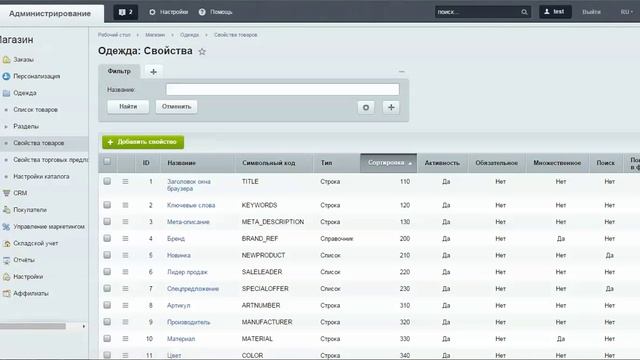
Task: Open row actions menu for BRAND_REF
Action: tap(125, 239)
